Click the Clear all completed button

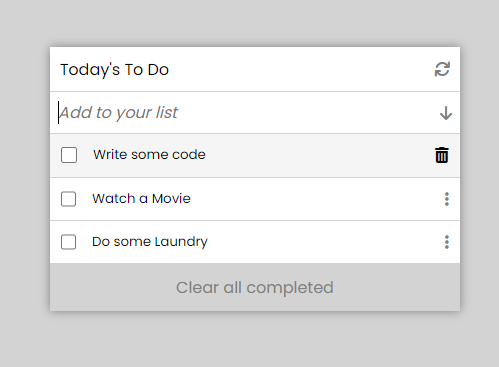(255, 287)
